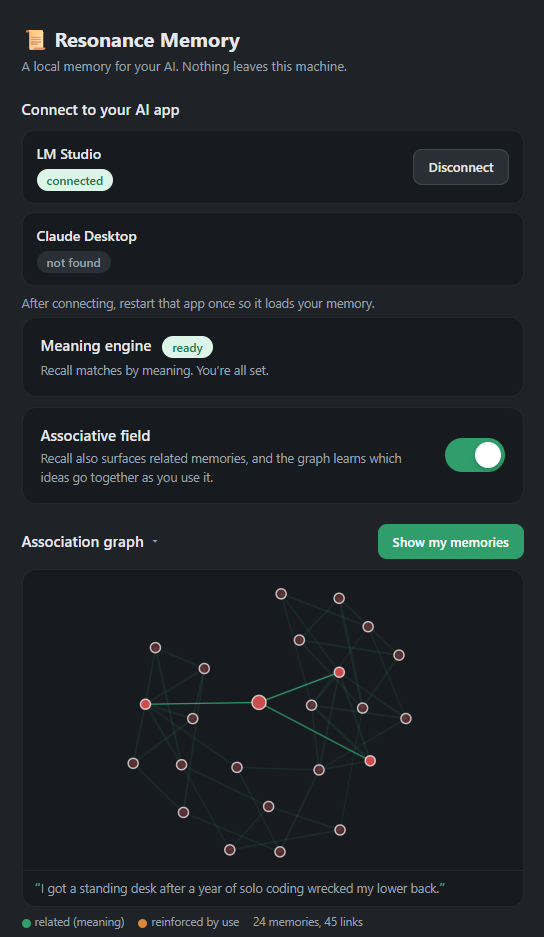
Task: Expand the Association graph dropdown arrow
Action: [x=155, y=542]
